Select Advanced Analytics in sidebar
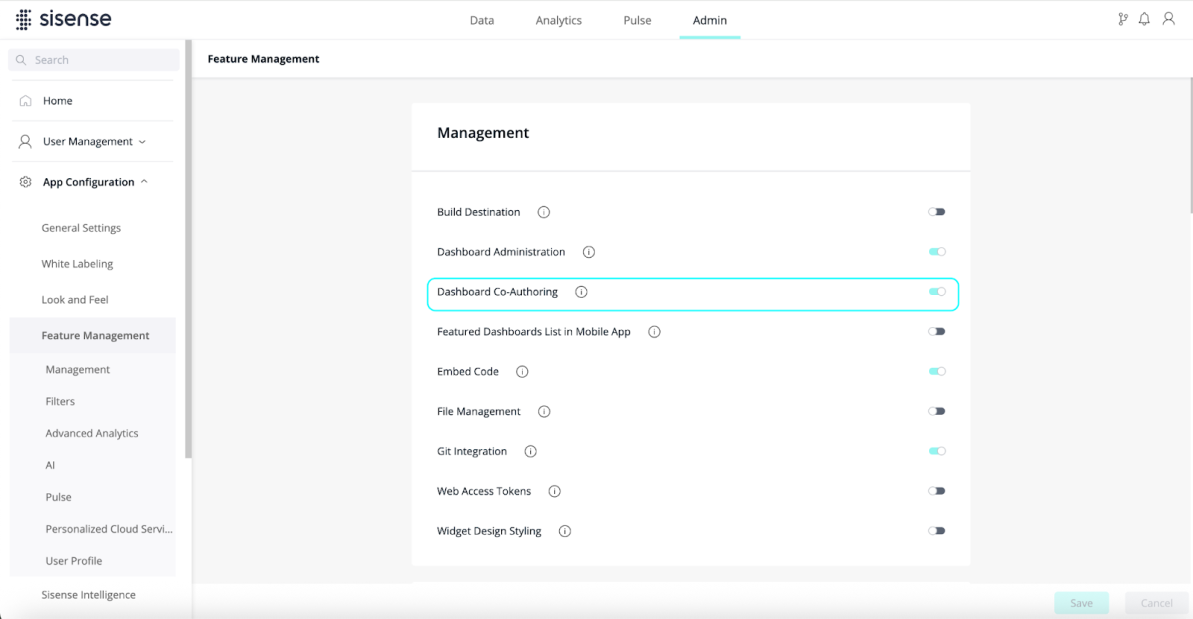 (x=91, y=433)
